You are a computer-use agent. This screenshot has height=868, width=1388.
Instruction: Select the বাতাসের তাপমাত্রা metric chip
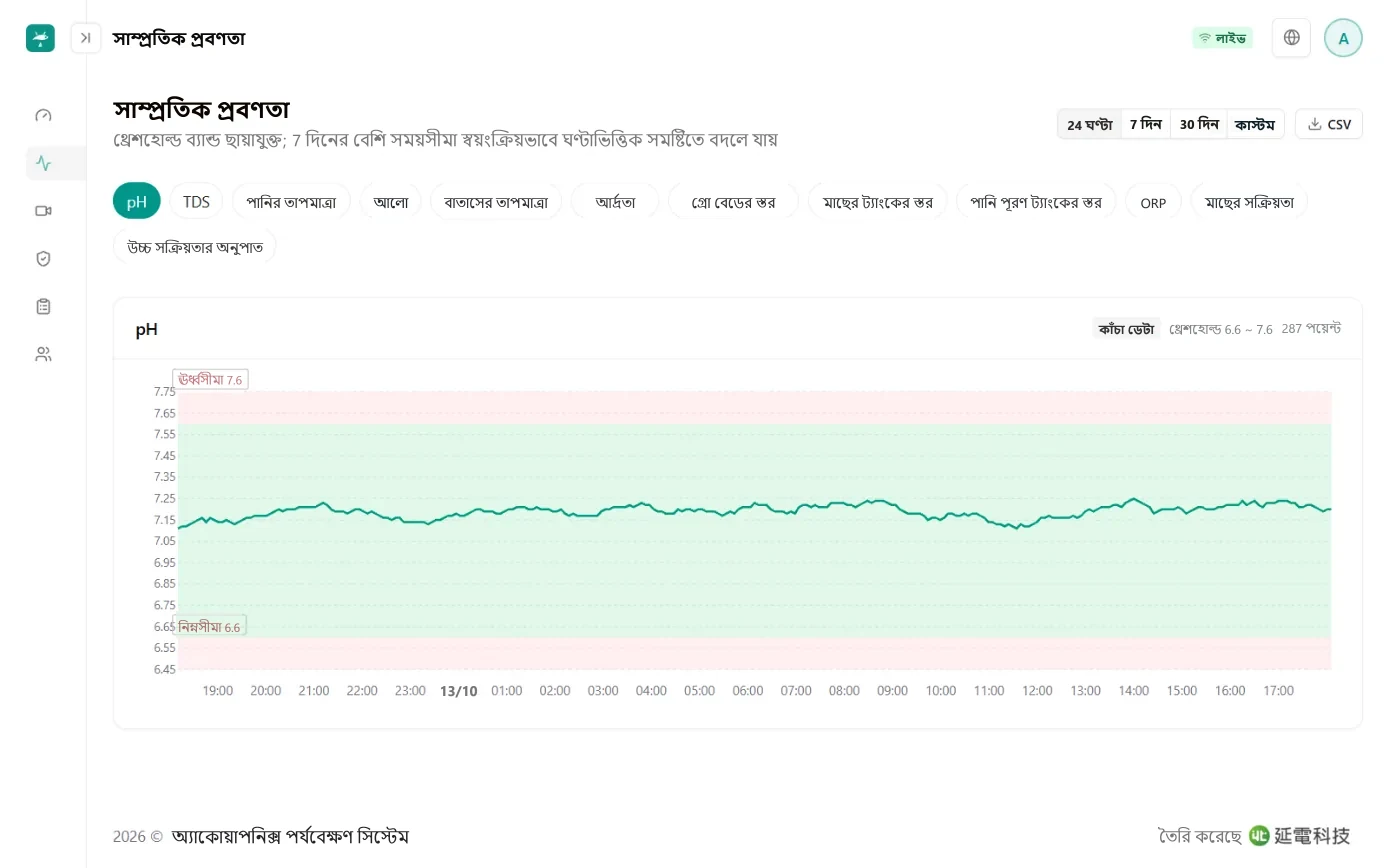point(496,202)
